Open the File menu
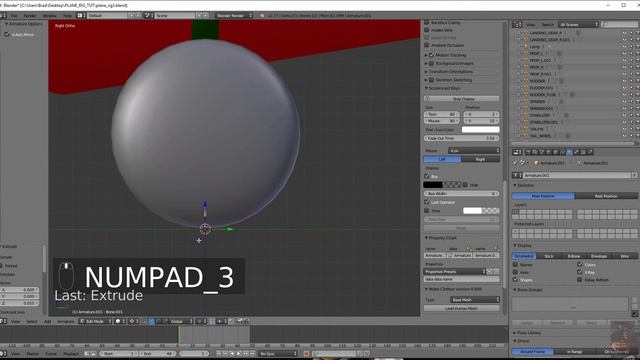Viewport: 640px width, 360px height. pos(14,16)
